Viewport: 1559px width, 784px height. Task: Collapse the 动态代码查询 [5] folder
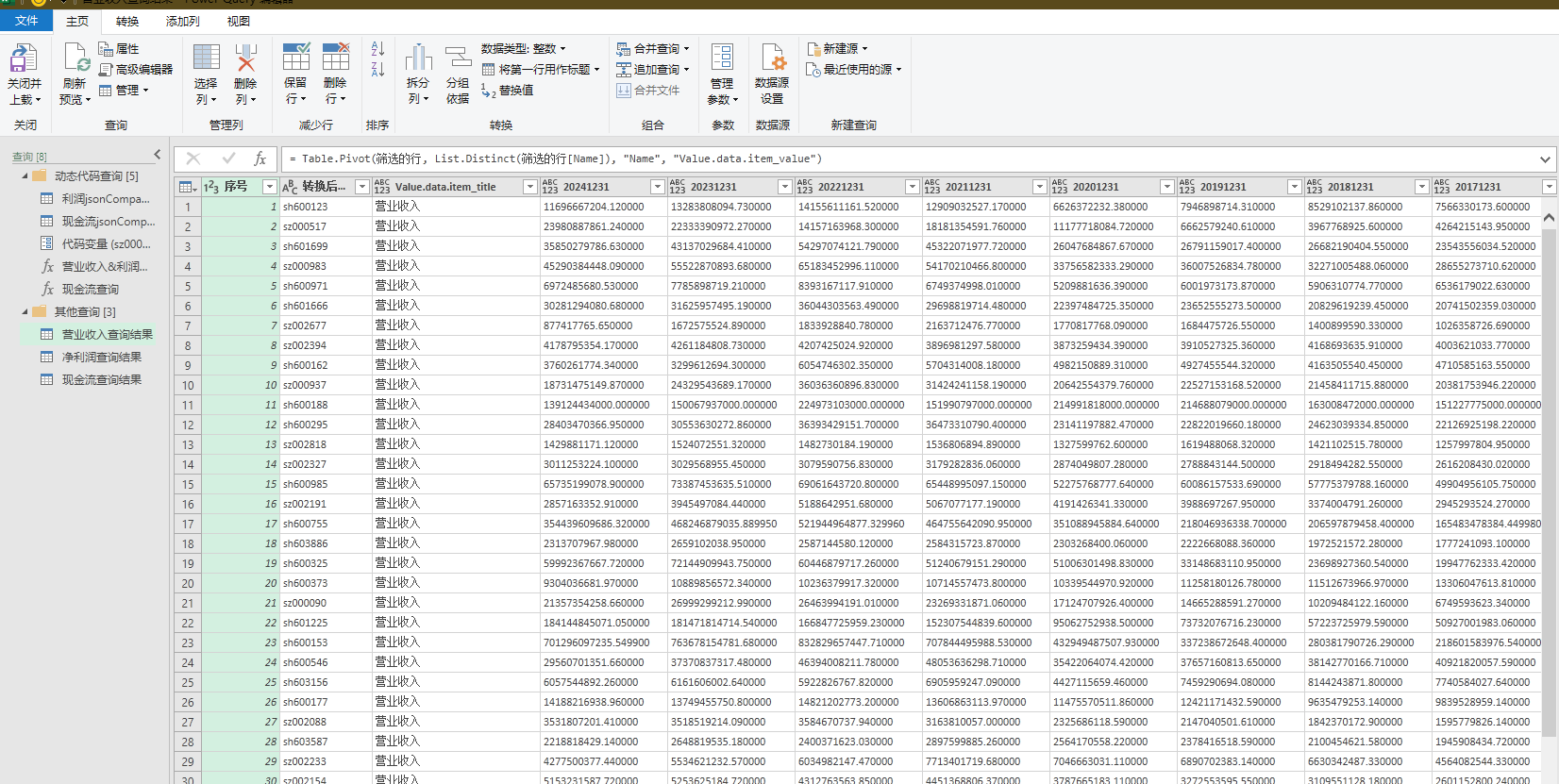pos(25,176)
